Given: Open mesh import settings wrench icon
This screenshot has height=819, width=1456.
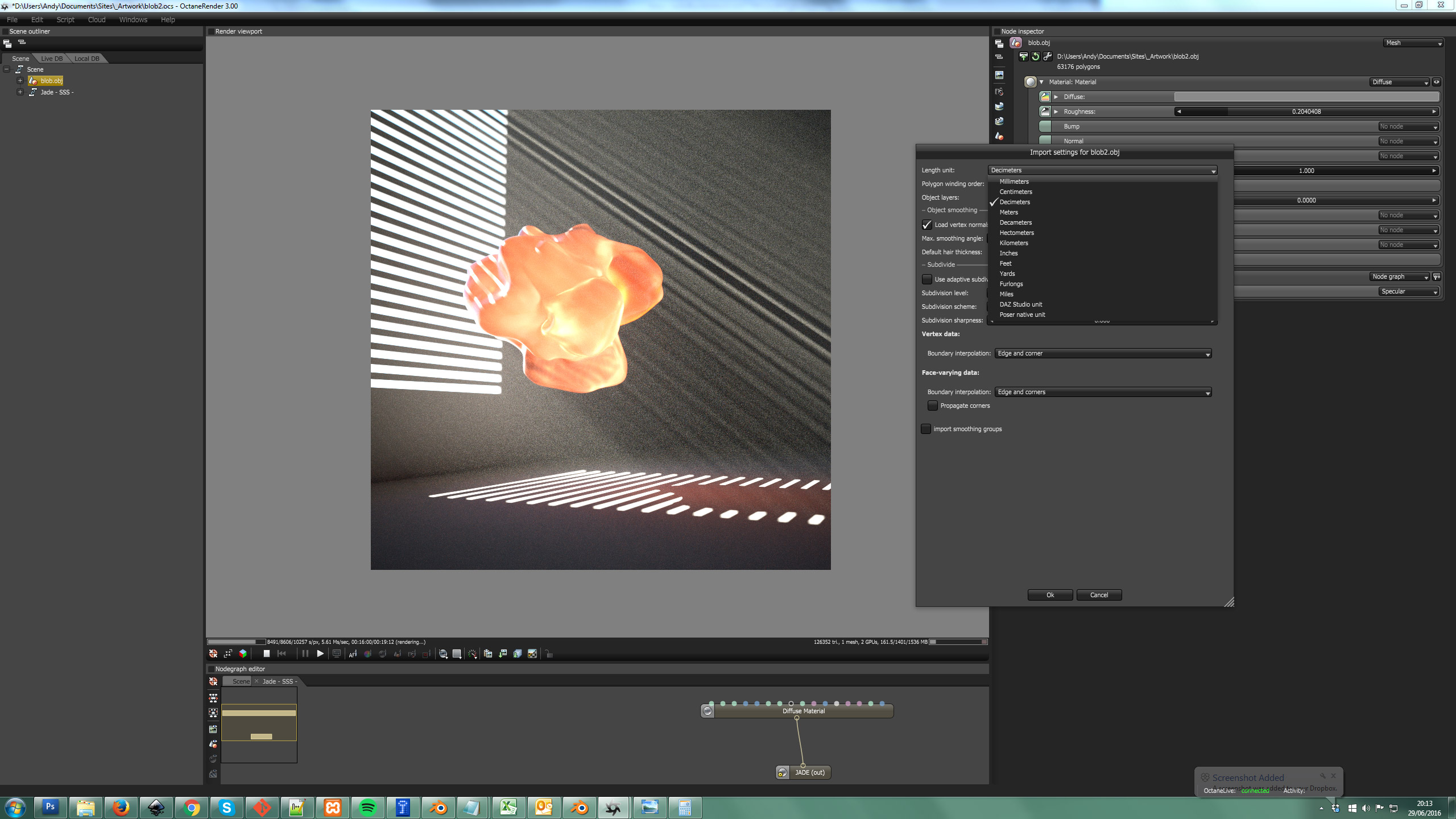Looking at the screenshot, I should [x=1047, y=56].
